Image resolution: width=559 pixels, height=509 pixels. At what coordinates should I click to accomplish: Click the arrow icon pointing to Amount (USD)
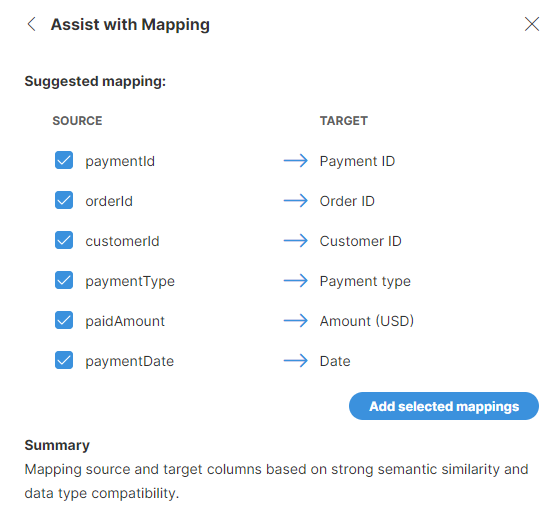[x=296, y=320]
